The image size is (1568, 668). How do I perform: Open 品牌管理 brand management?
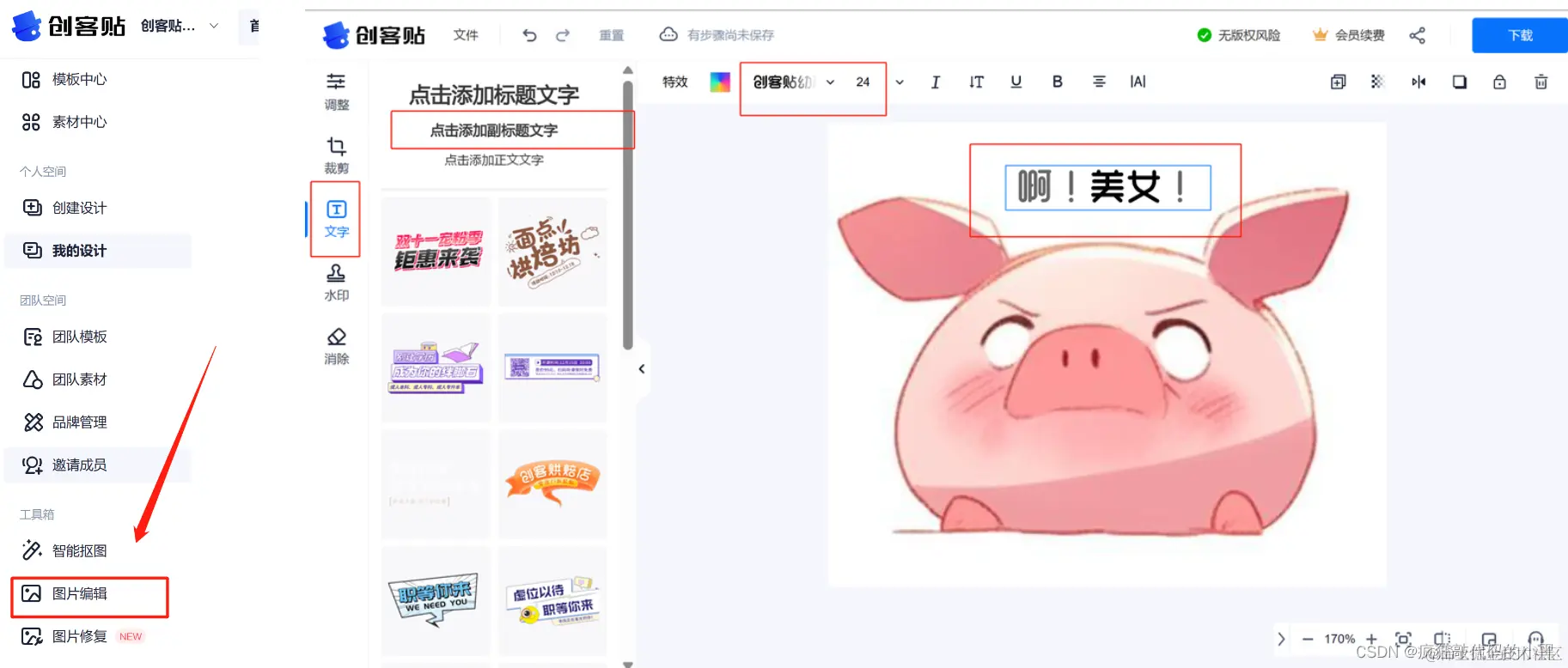click(64, 422)
